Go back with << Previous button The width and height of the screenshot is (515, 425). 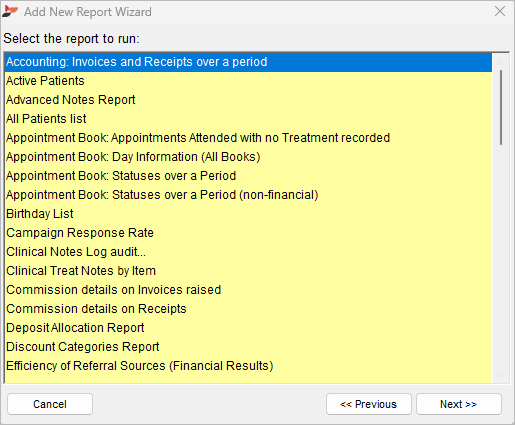tap(369, 404)
